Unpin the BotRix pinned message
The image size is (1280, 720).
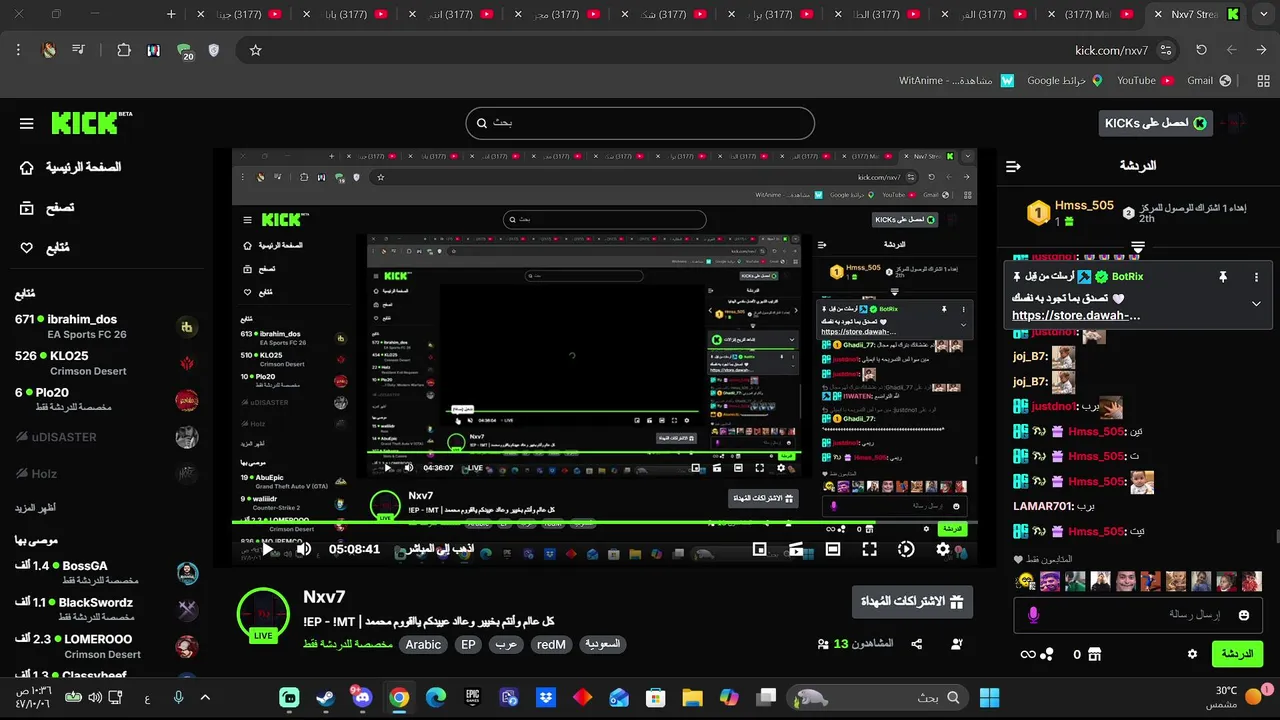pyautogui.click(x=1222, y=277)
